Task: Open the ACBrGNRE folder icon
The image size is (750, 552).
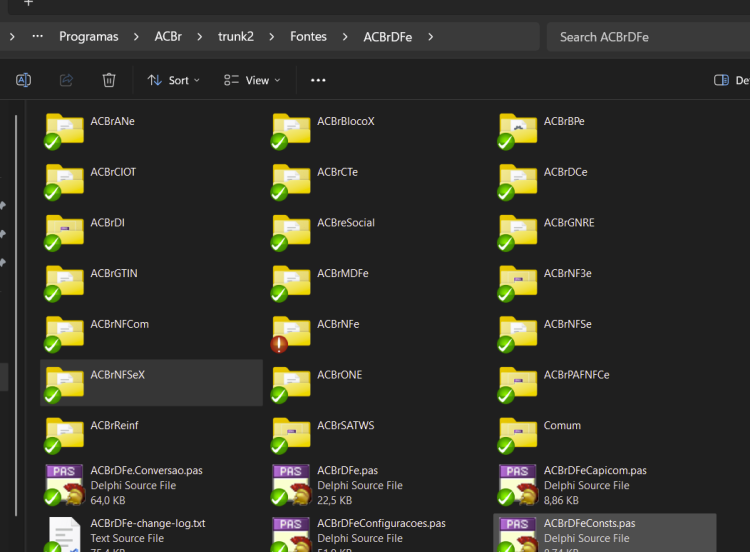Action: click(517, 232)
